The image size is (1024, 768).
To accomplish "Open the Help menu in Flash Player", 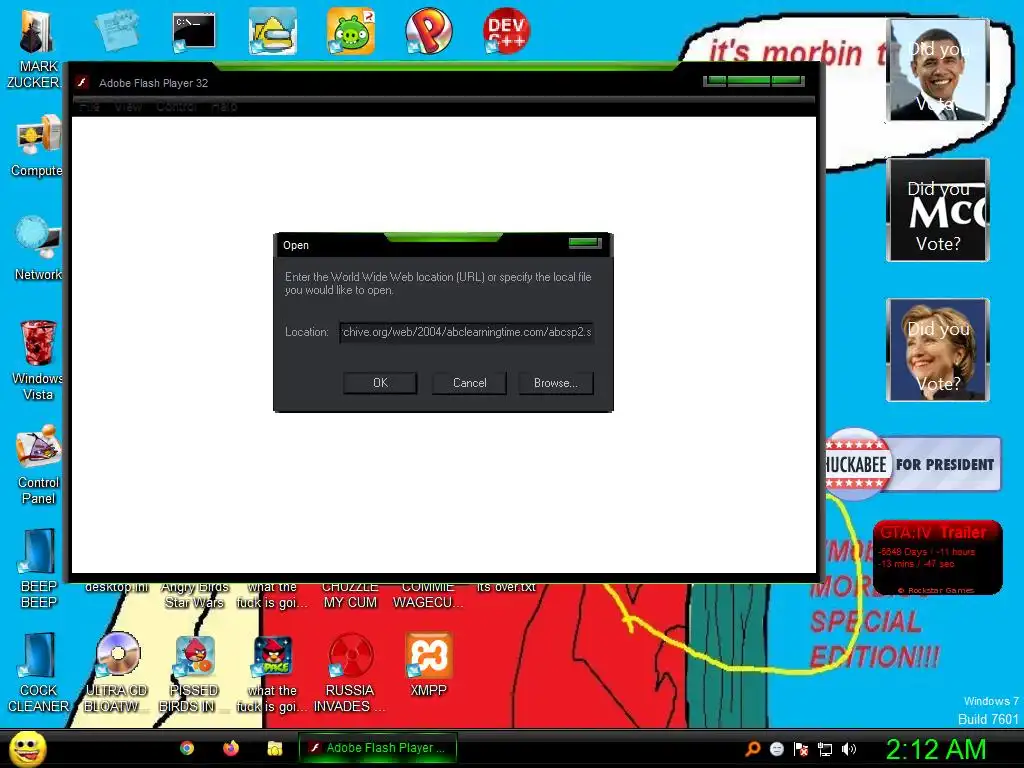I will pyautogui.click(x=225, y=106).
